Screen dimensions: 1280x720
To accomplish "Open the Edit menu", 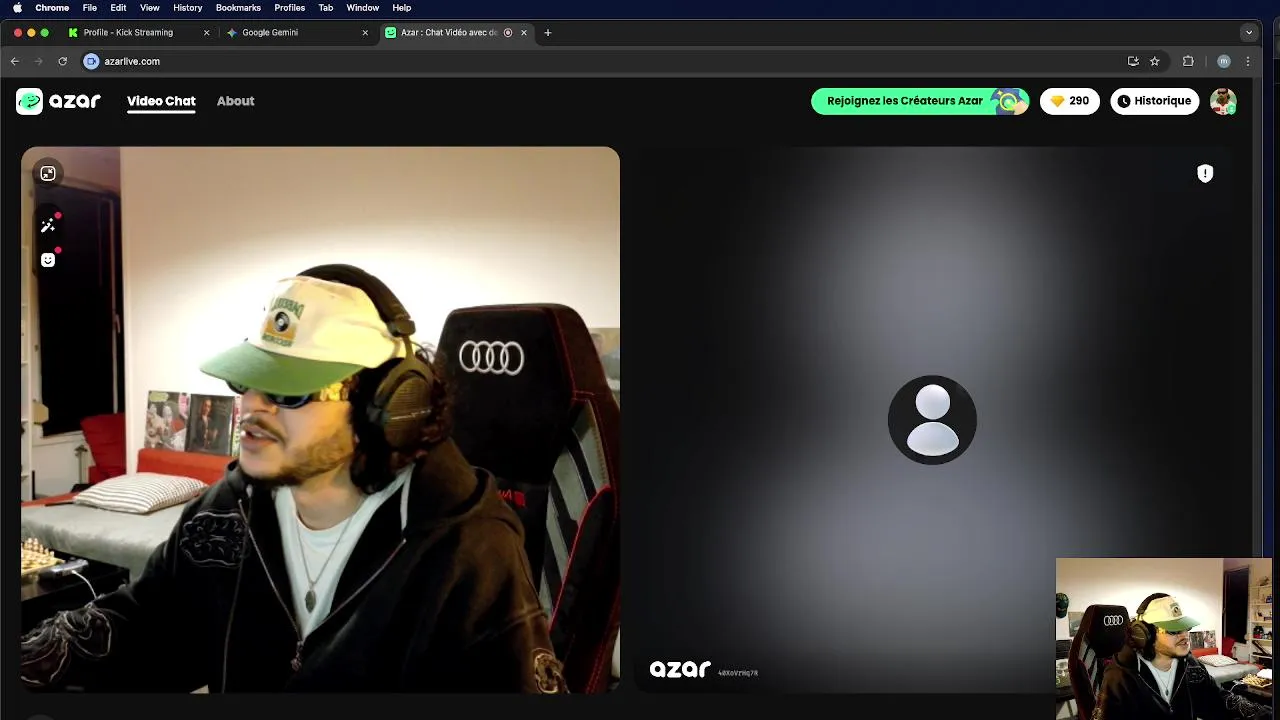I will tap(118, 7).
